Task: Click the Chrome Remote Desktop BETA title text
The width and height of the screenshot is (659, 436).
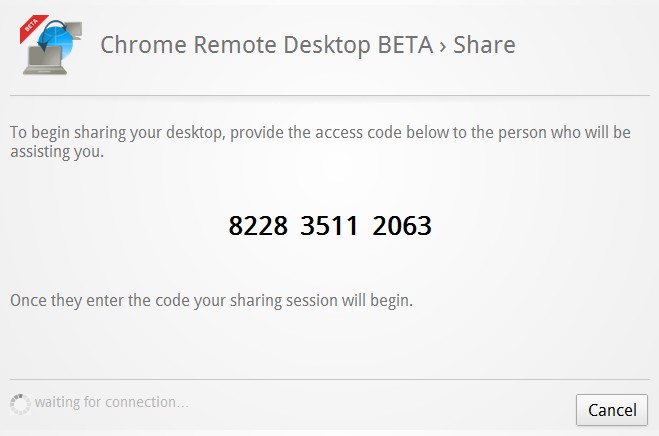Action: click(x=266, y=45)
